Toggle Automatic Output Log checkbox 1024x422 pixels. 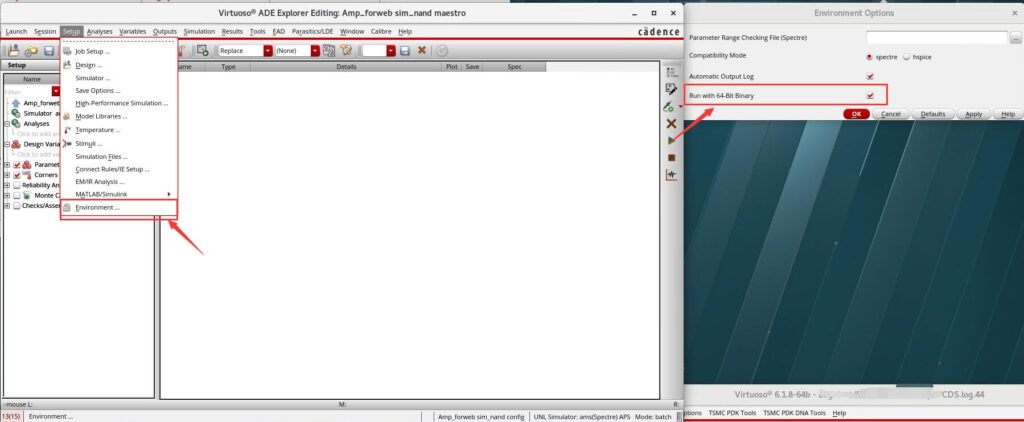(870, 76)
